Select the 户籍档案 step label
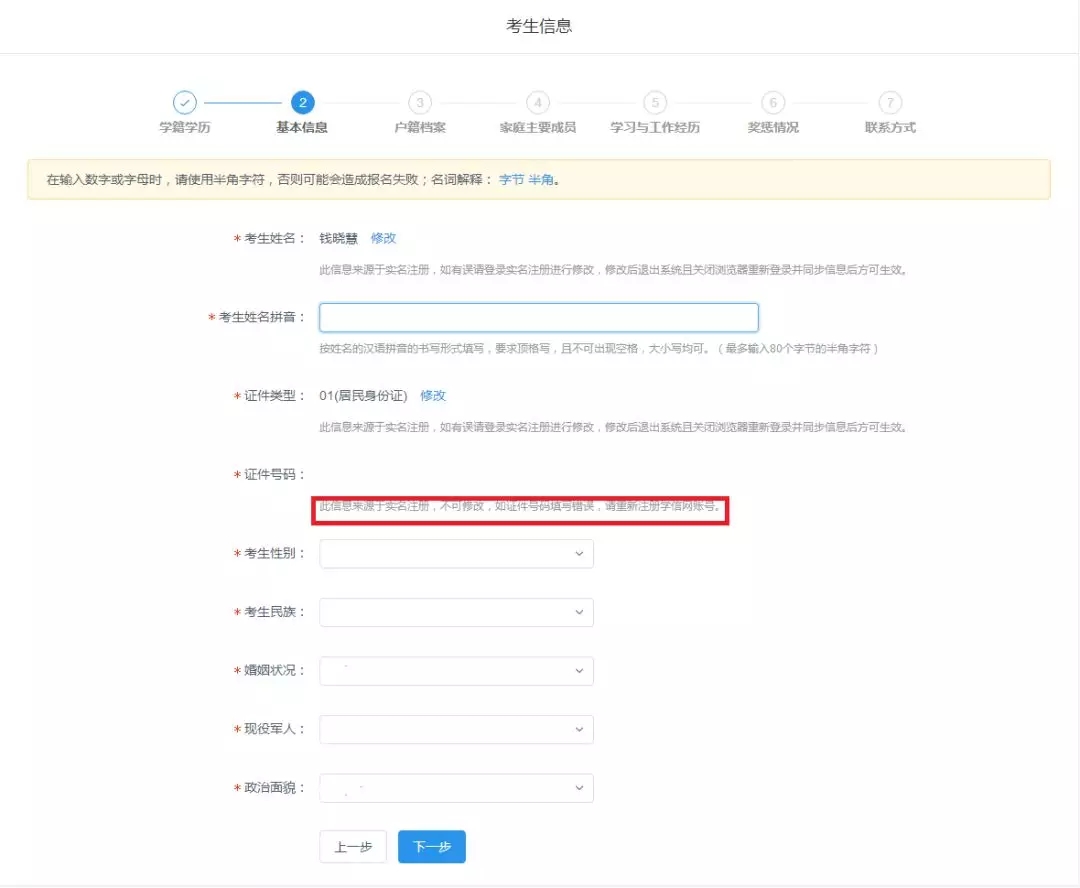 [420, 128]
